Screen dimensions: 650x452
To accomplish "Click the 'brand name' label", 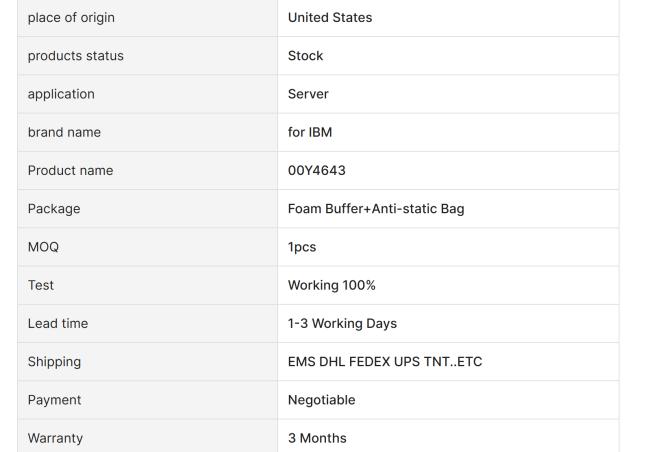I will pos(64,132).
